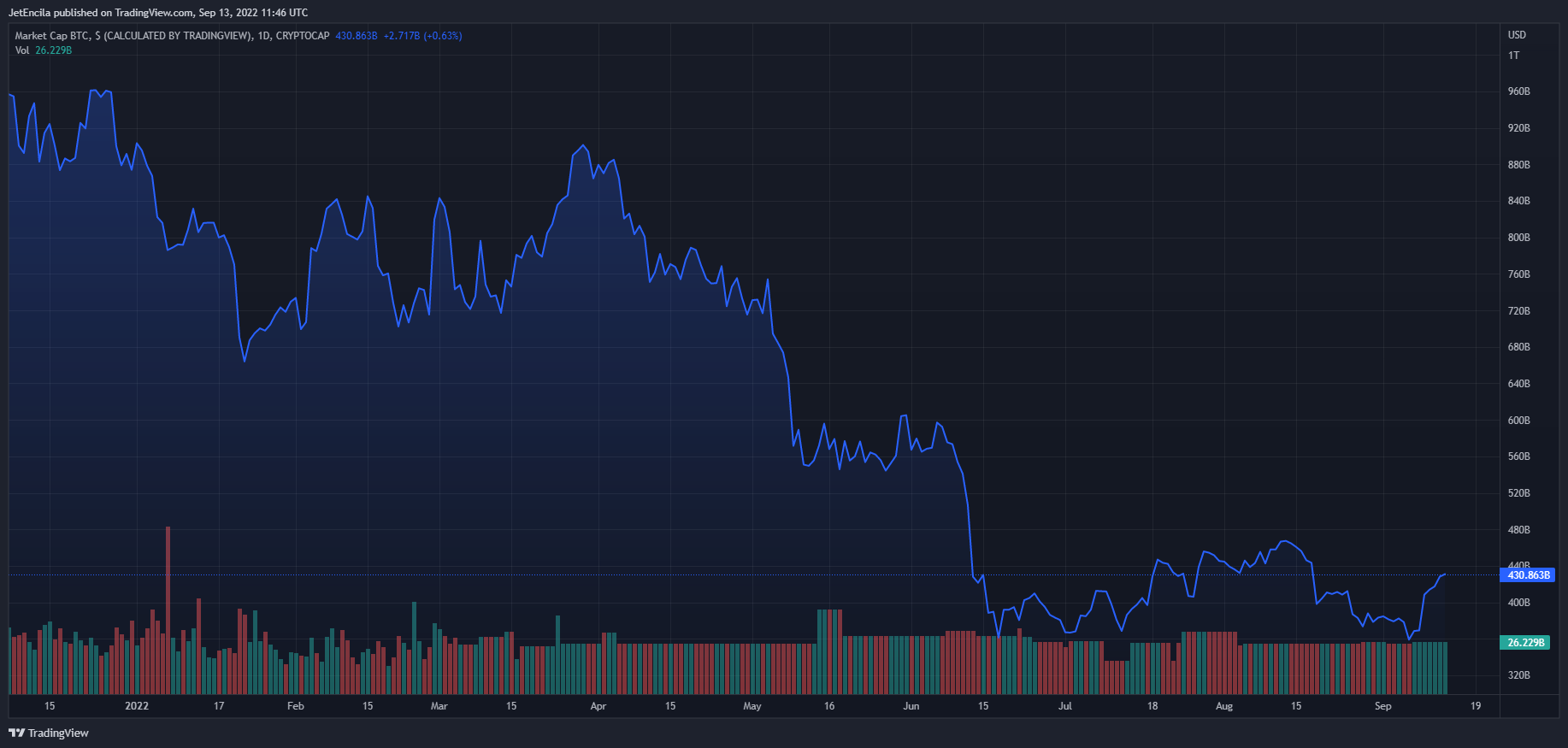Click the 480B price axis label
Screen dimensions: 1568x748
pyautogui.click(x=1518, y=530)
